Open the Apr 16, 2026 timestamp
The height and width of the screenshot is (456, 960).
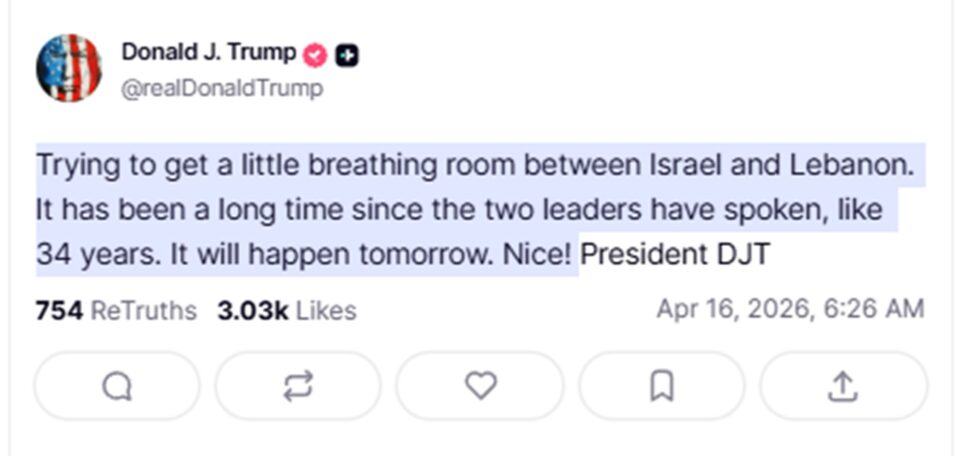click(789, 309)
